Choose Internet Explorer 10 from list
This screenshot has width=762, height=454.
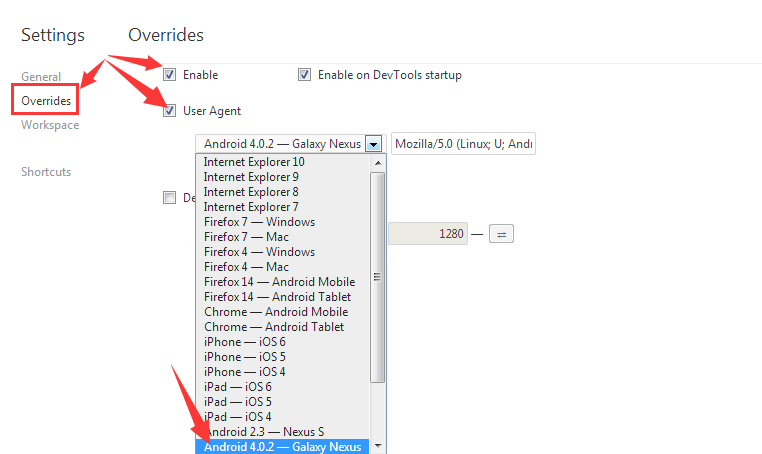[282, 162]
